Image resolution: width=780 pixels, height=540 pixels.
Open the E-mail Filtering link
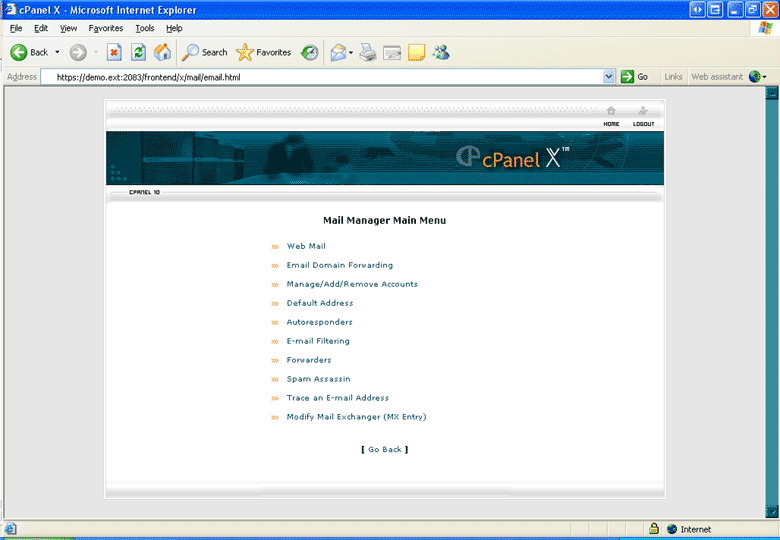(x=318, y=341)
